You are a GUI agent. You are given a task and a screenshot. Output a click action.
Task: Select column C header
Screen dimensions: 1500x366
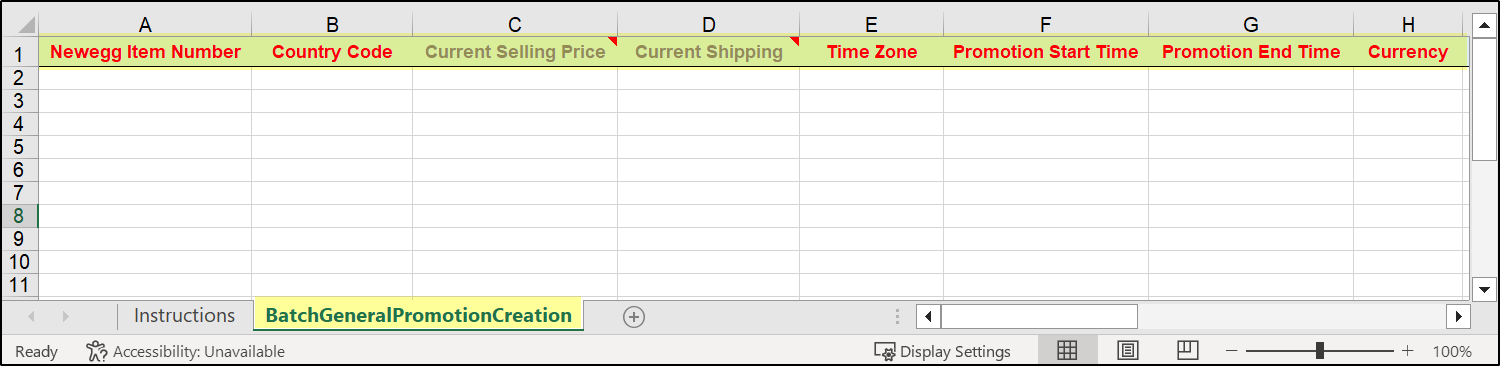click(515, 25)
